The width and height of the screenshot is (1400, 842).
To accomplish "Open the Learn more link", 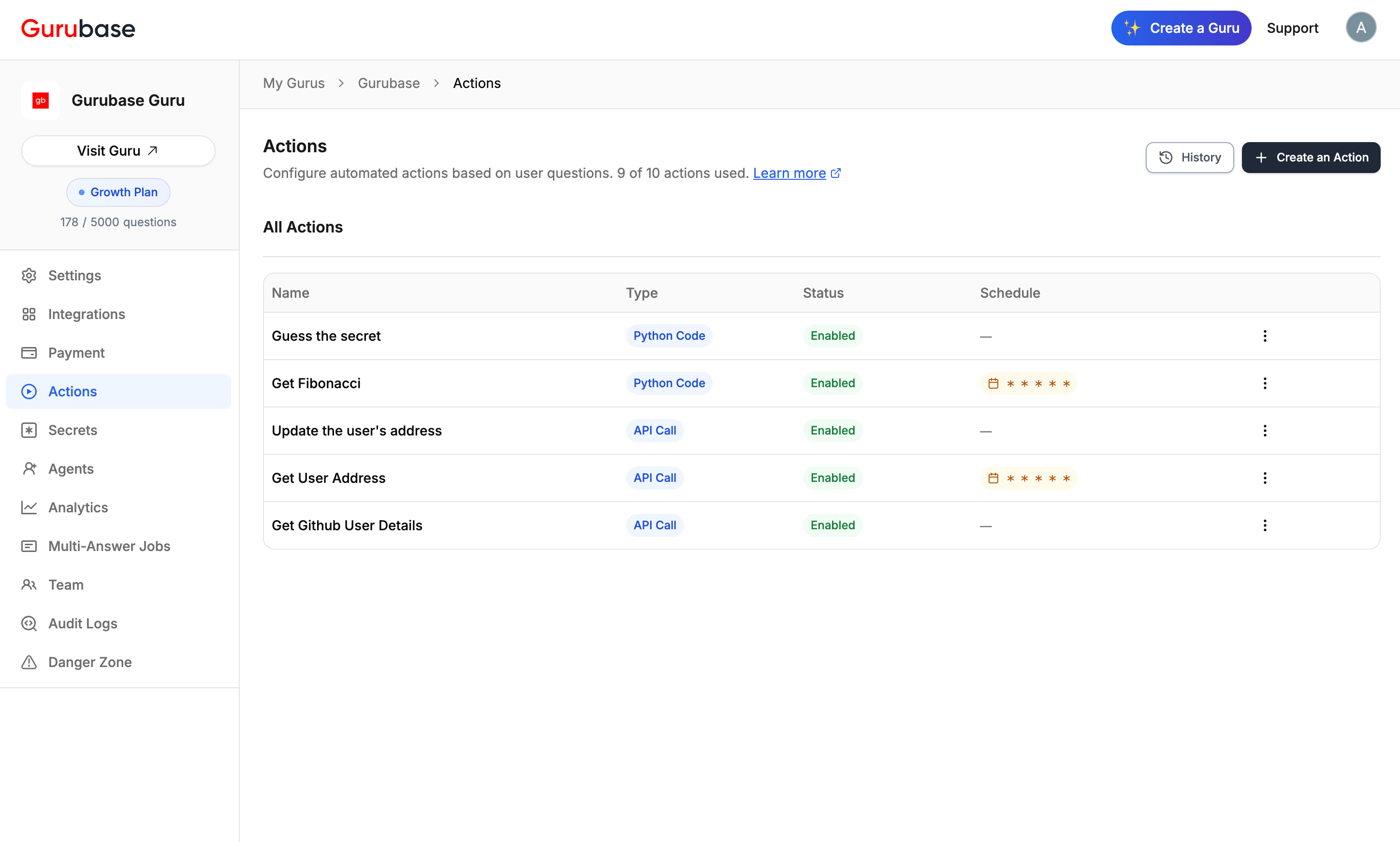I will [796, 173].
